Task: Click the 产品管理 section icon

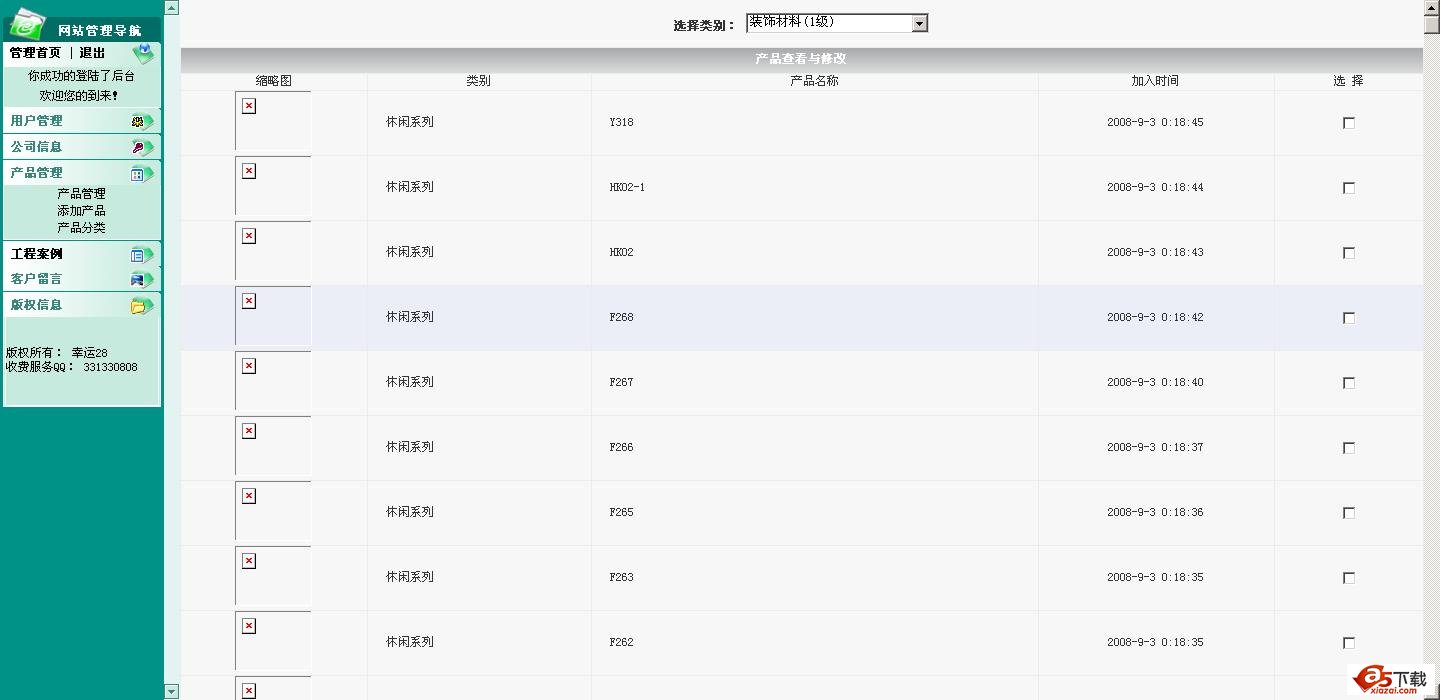Action: coord(142,173)
